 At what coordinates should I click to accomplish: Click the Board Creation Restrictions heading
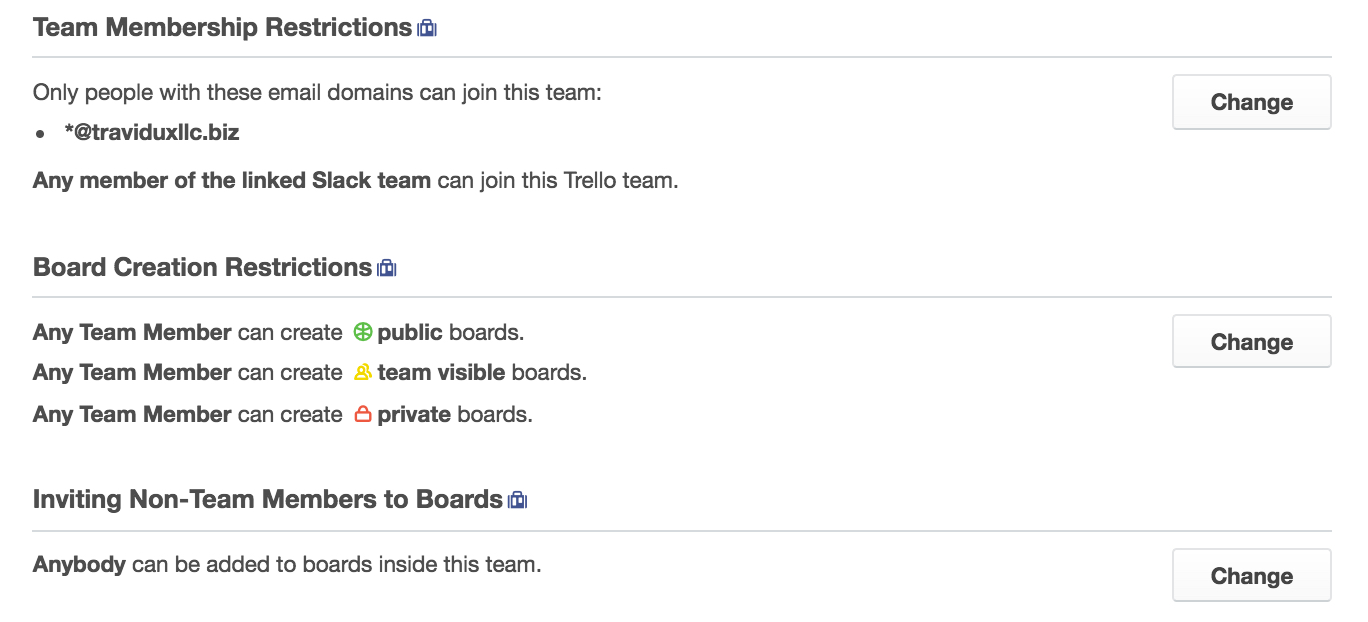tap(202, 268)
